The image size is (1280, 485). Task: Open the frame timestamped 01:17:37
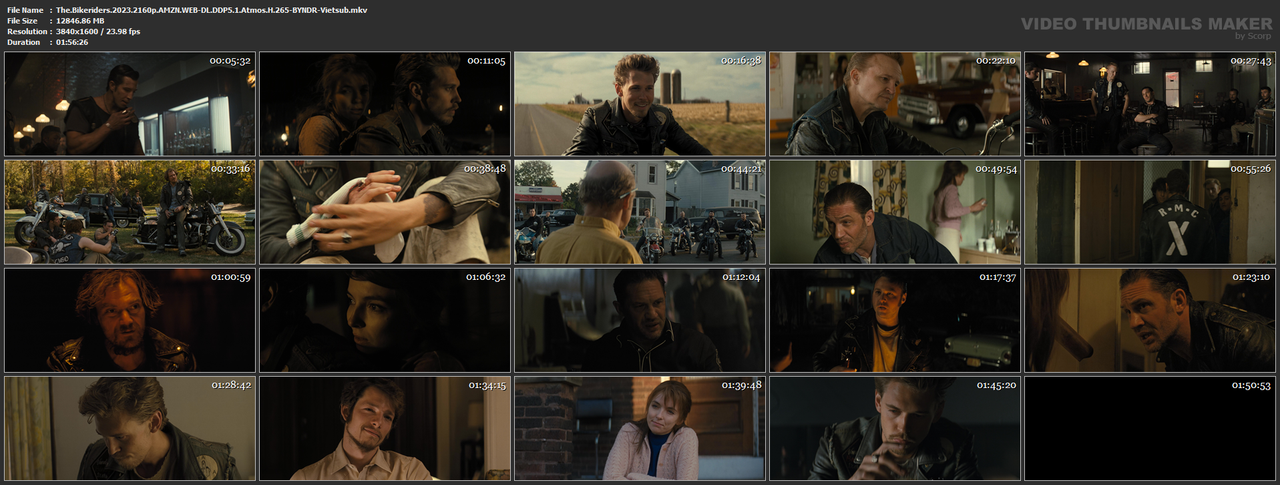coord(895,320)
